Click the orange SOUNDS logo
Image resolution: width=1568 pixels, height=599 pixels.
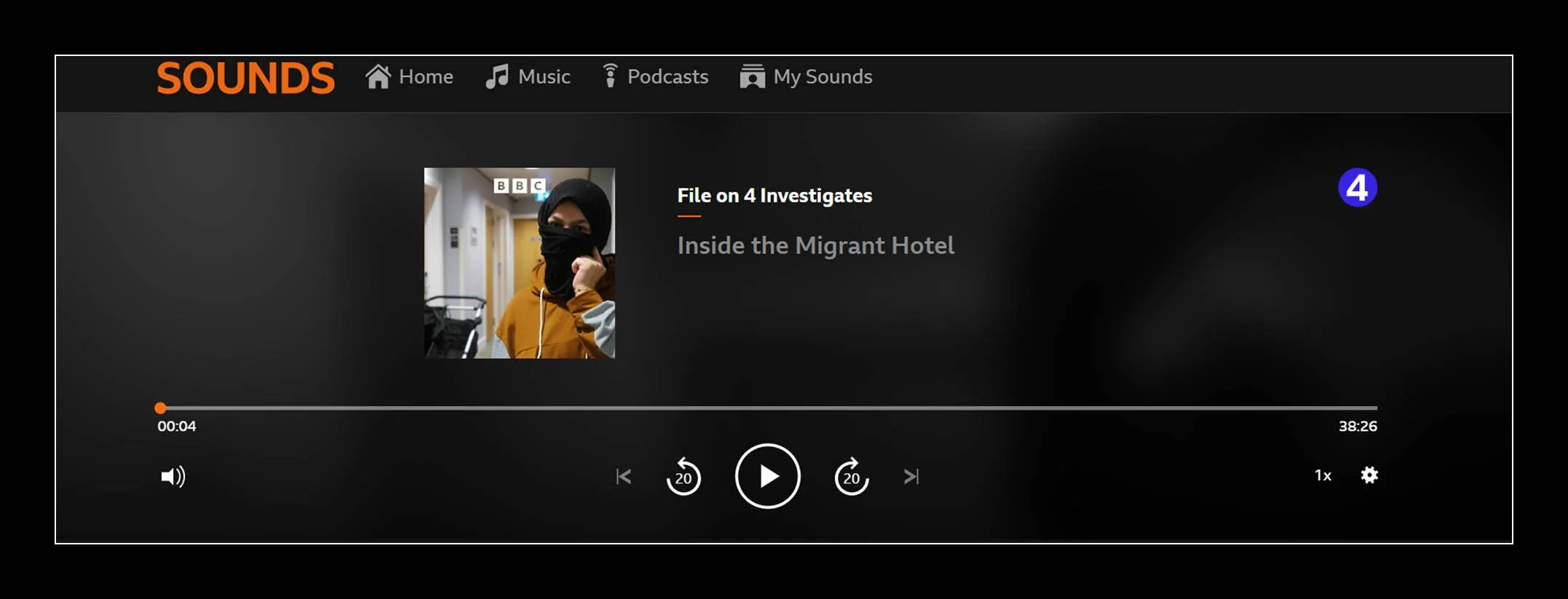tap(245, 78)
